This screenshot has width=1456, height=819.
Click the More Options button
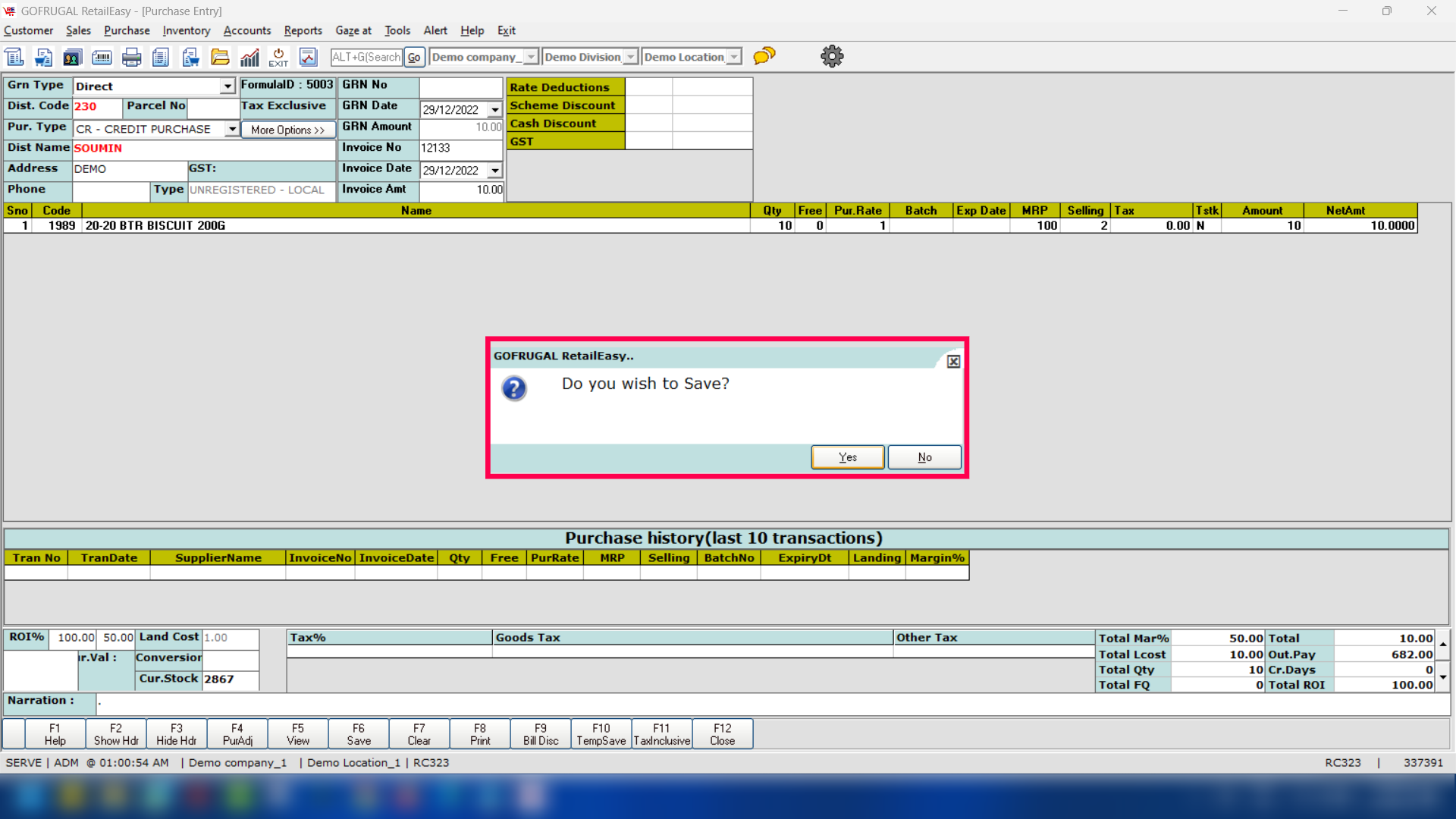[x=287, y=130]
